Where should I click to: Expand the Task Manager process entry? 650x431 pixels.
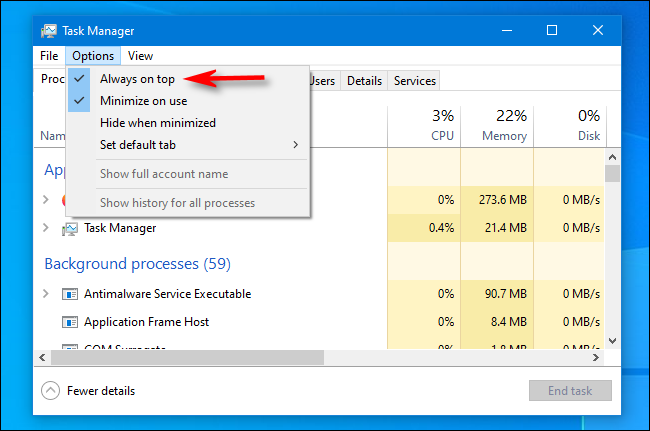tap(46, 228)
